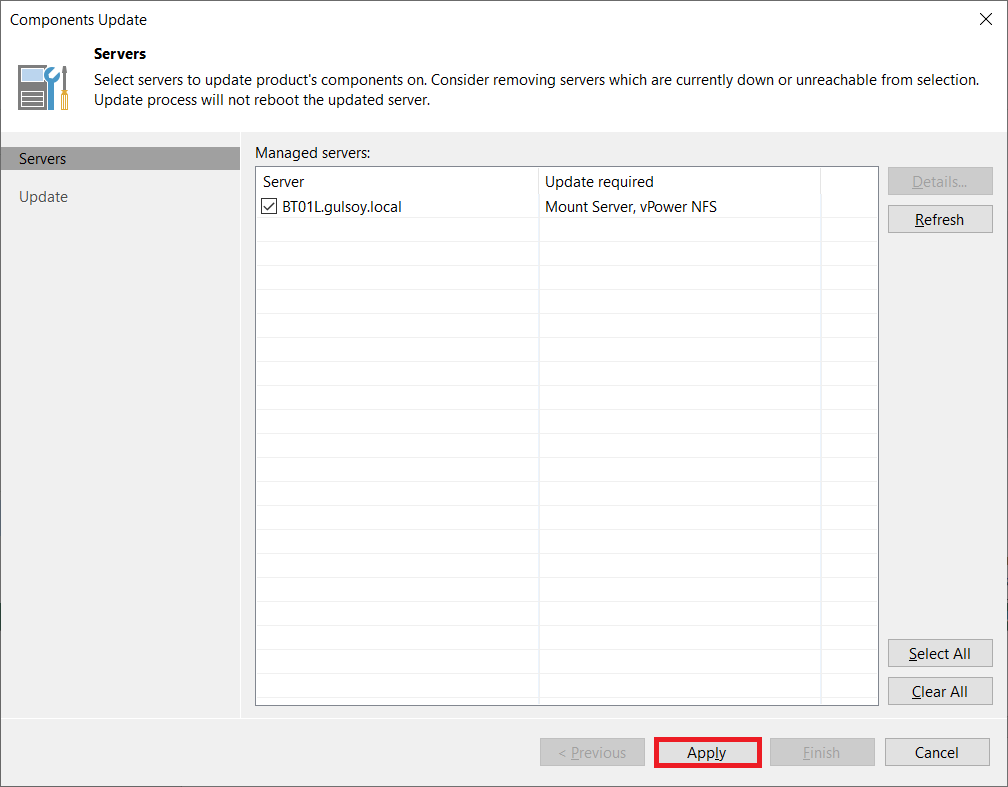This screenshot has height=787, width=1008.
Task: Sort by the Server column header
Action: [x=397, y=182]
